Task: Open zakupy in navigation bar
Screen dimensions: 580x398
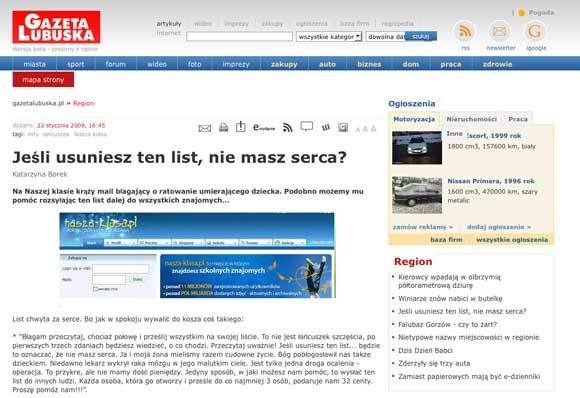Action: (284, 64)
